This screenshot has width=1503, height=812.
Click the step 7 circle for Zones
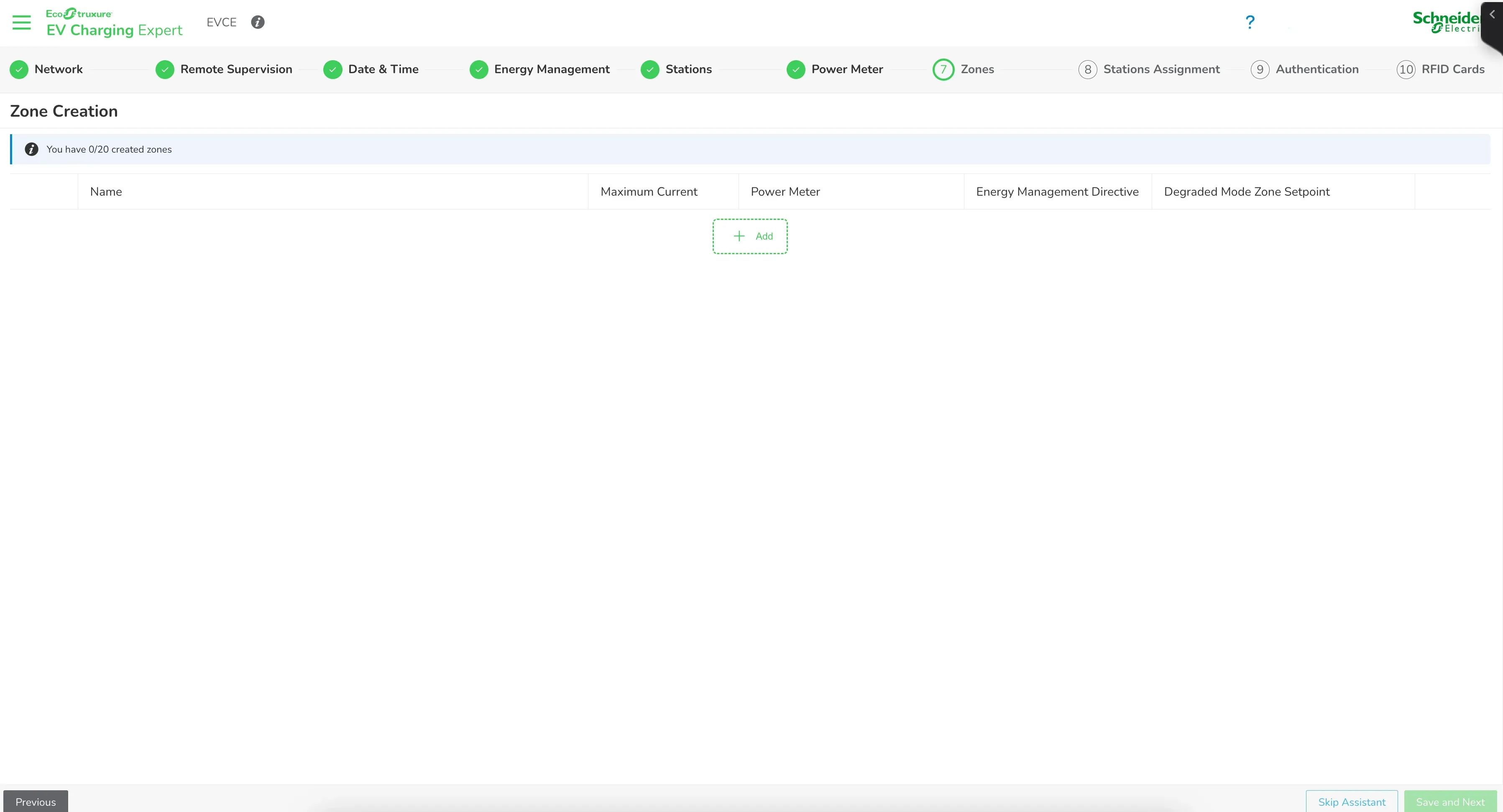[943, 69]
